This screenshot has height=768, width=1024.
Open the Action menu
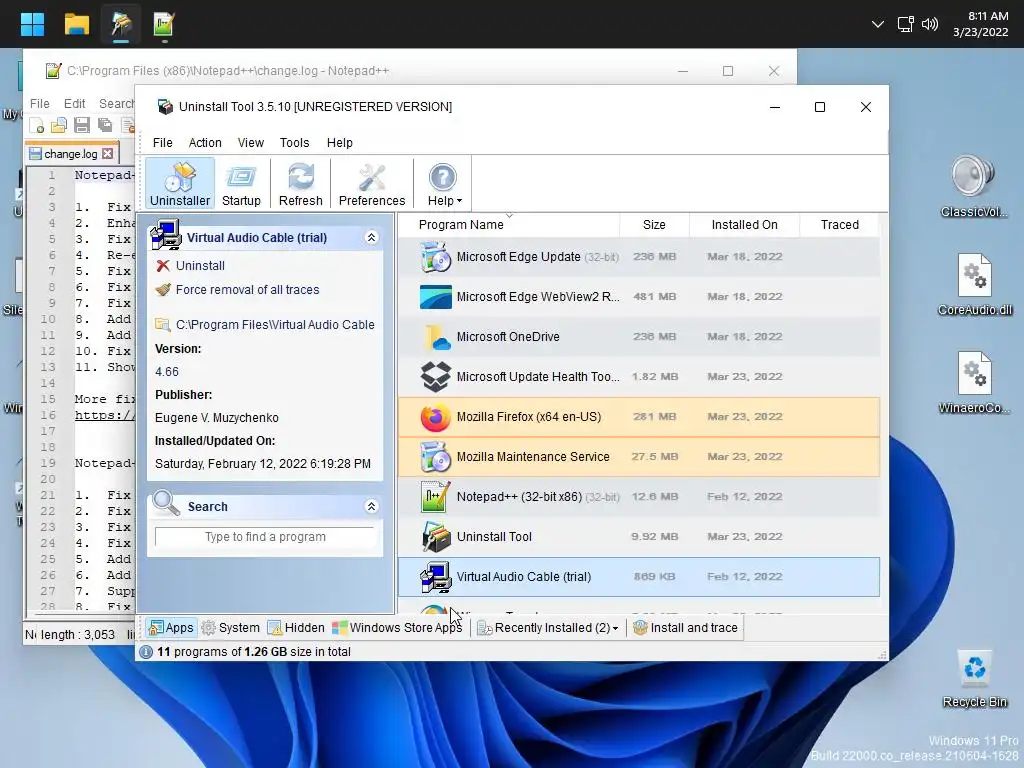(x=205, y=142)
